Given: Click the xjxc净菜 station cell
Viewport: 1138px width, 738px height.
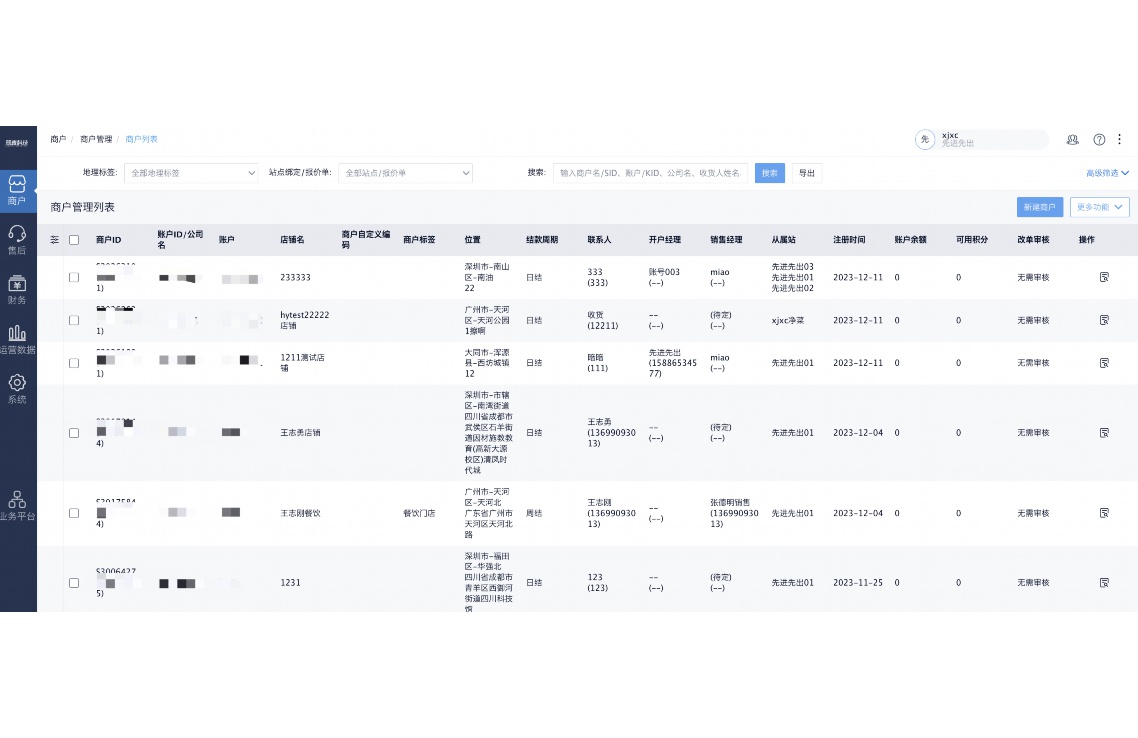Looking at the screenshot, I should [787, 320].
